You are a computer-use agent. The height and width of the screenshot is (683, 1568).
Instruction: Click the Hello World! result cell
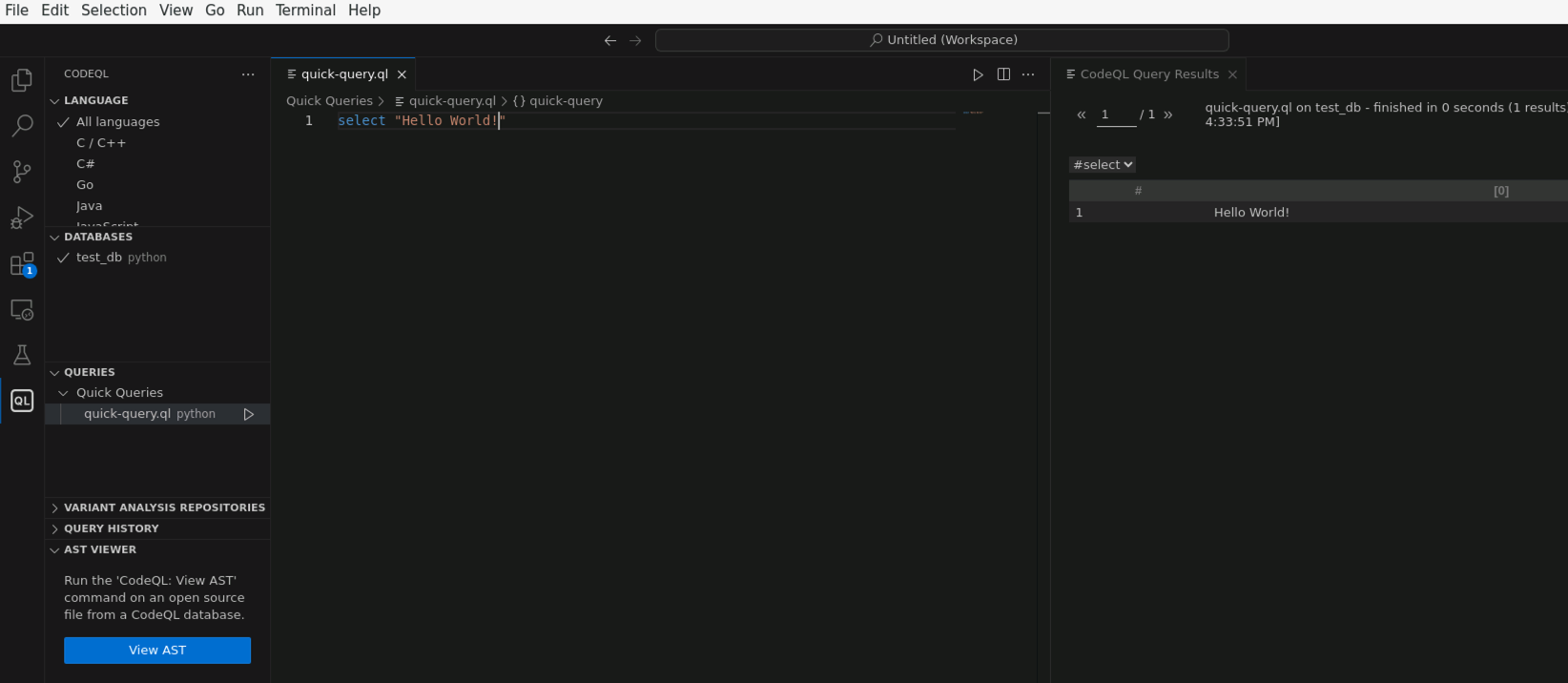1251,213
